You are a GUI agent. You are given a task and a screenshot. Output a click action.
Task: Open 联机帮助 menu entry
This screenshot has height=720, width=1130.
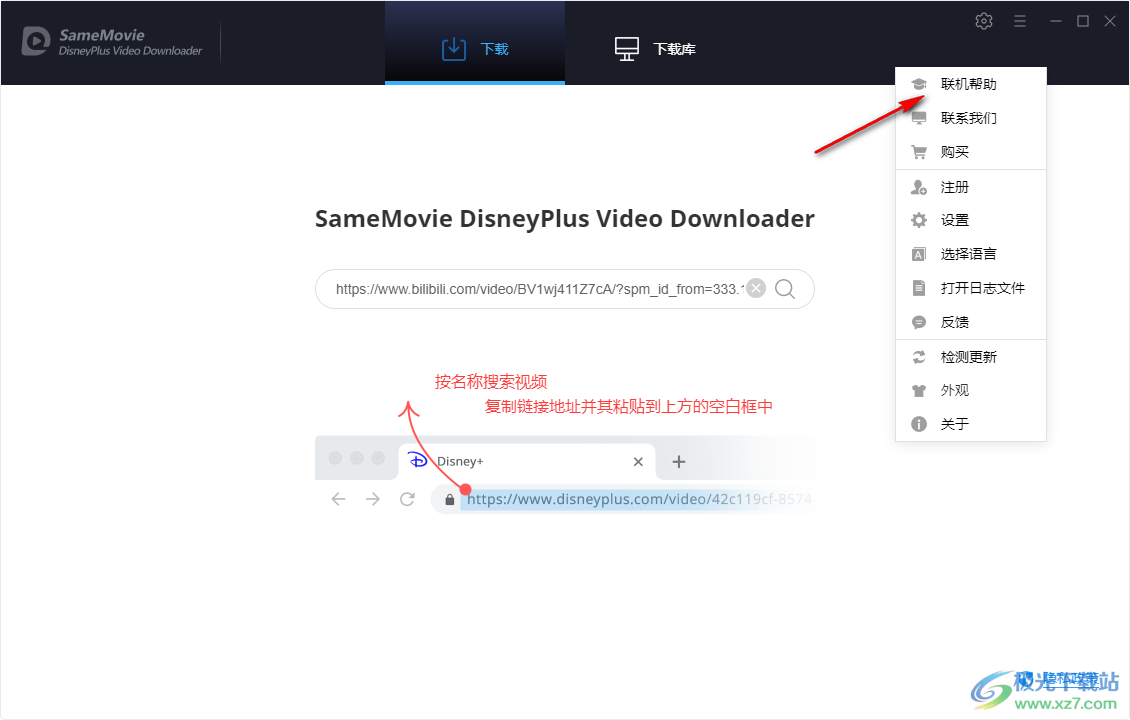point(971,84)
